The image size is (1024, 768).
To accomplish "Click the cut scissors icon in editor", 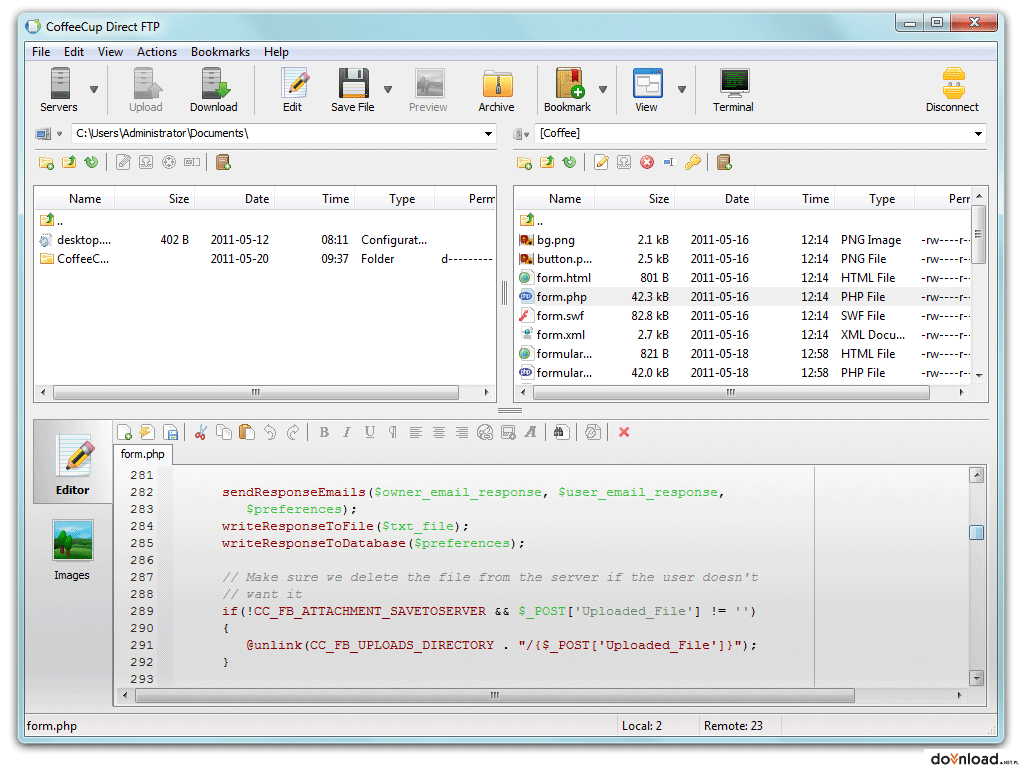I will pyautogui.click(x=201, y=432).
